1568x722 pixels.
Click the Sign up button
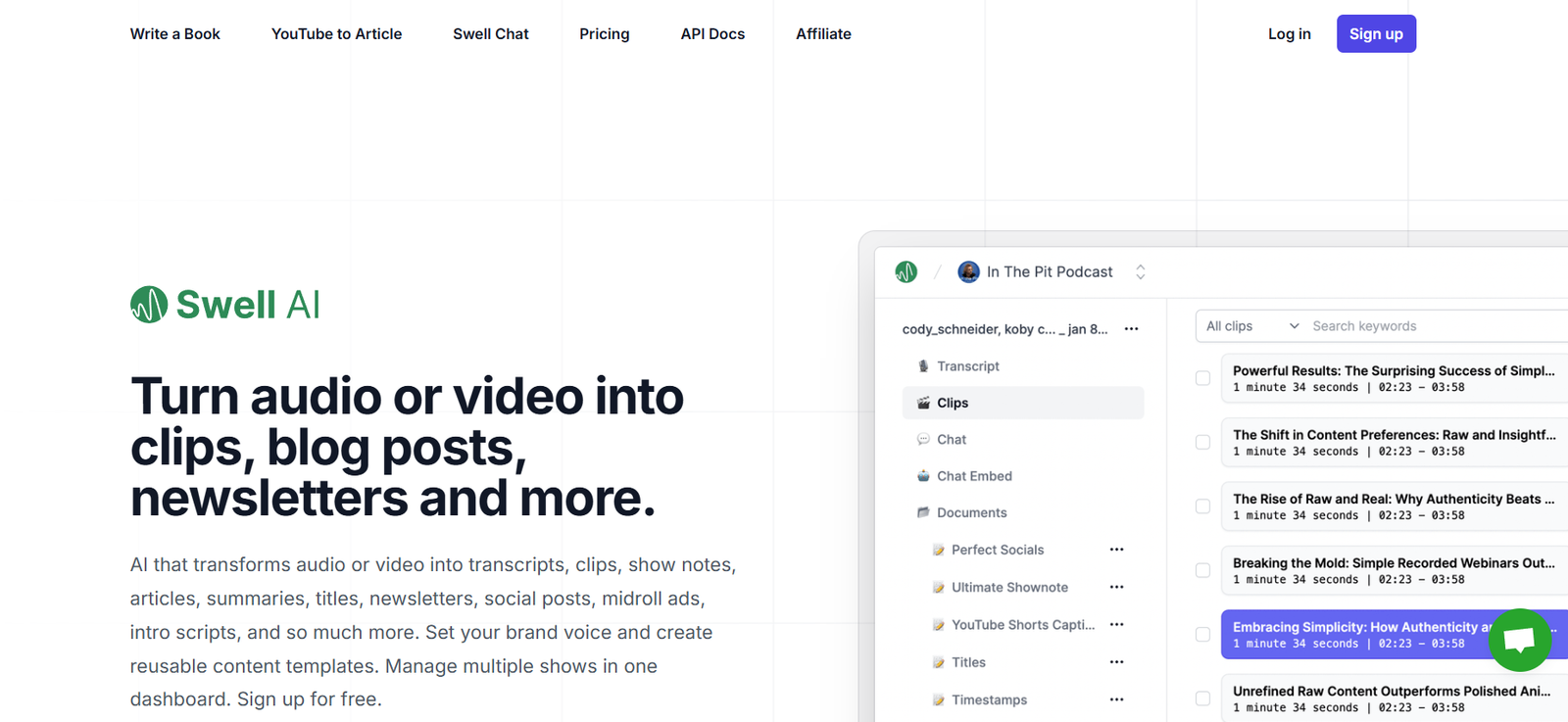coord(1376,34)
